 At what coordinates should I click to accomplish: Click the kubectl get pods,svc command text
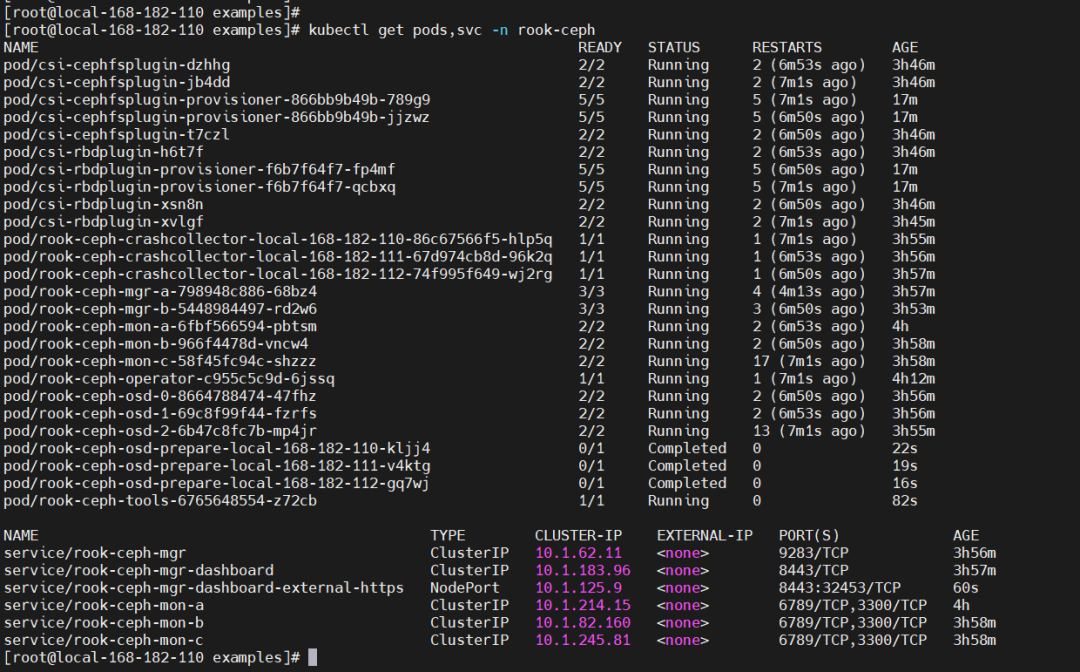395,30
